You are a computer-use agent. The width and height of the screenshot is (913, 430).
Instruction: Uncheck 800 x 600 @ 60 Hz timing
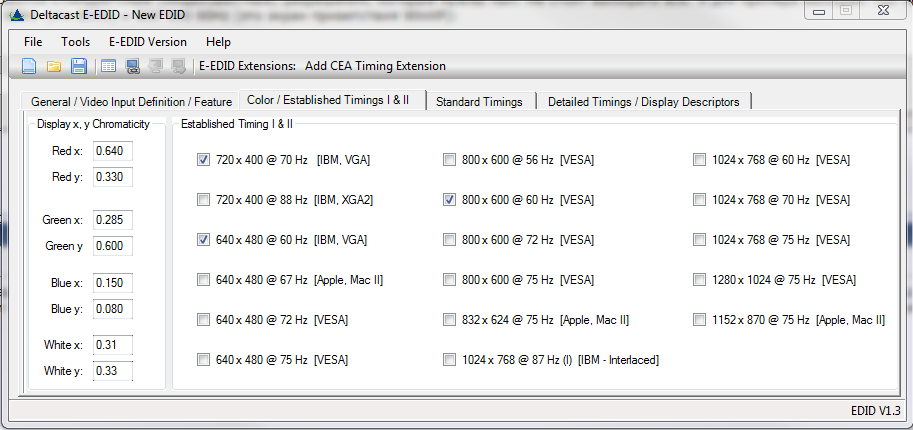point(449,200)
